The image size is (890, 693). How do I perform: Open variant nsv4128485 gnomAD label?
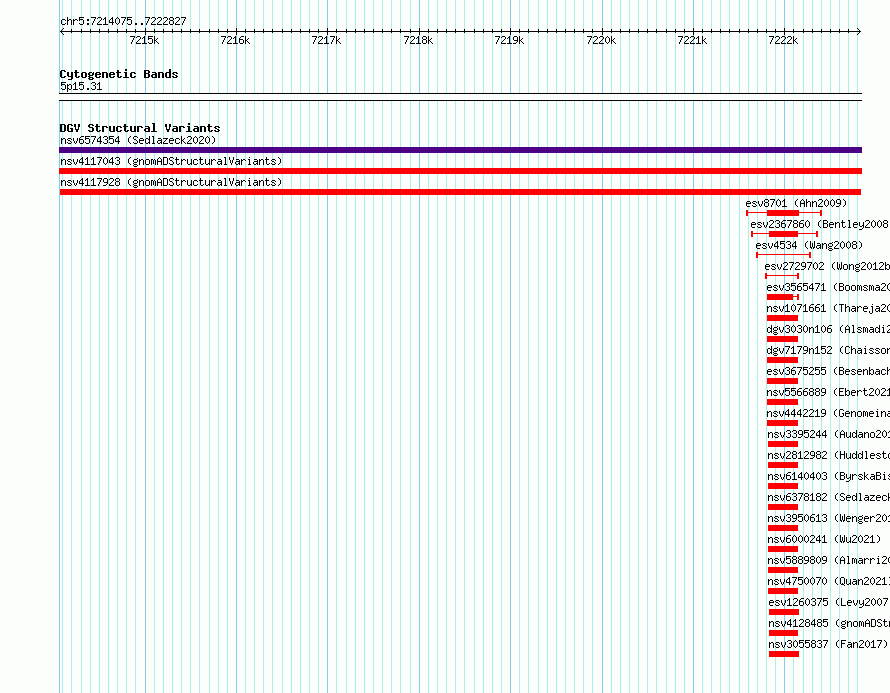click(829, 623)
